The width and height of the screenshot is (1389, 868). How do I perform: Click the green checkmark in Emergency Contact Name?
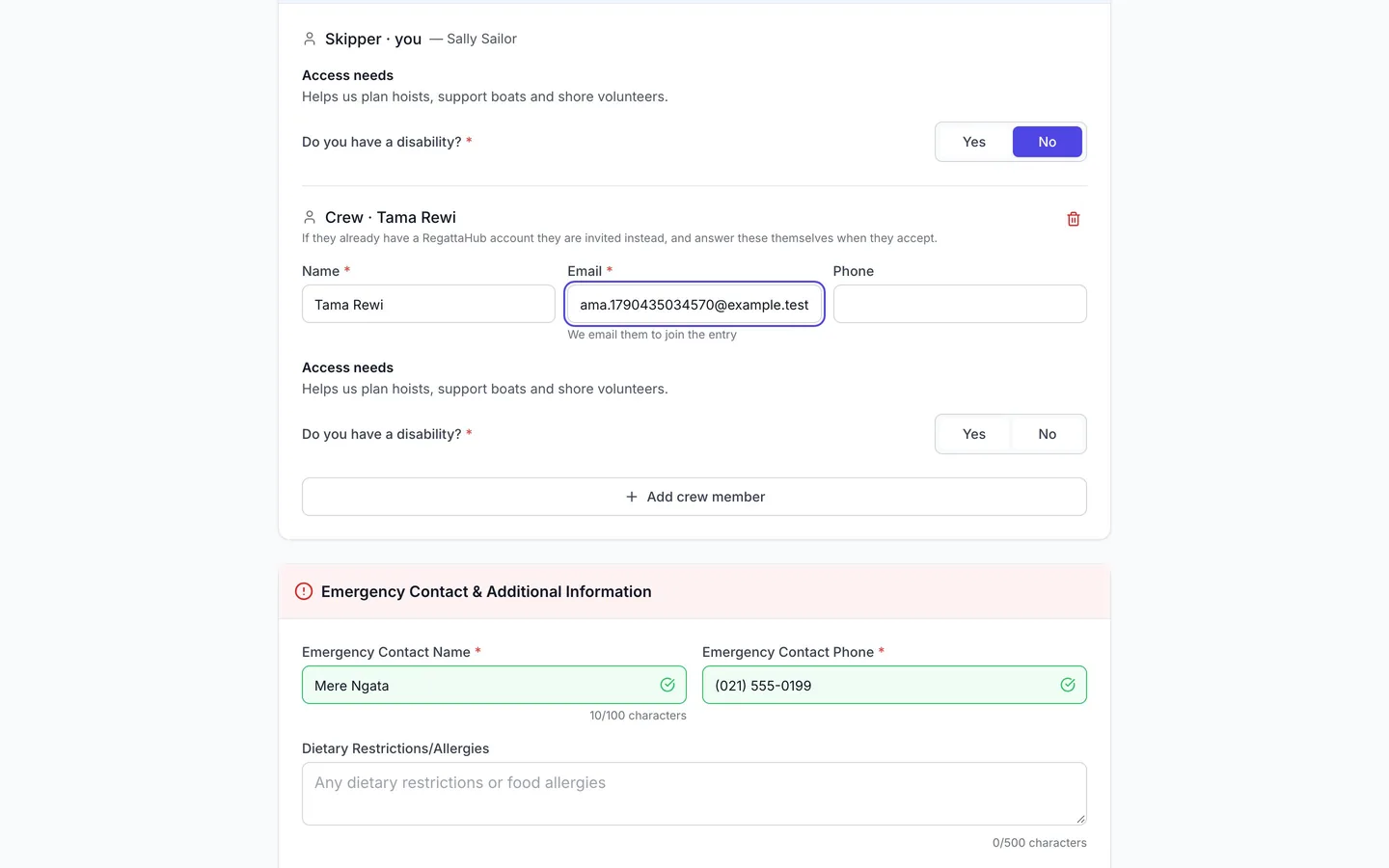[x=667, y=685]
